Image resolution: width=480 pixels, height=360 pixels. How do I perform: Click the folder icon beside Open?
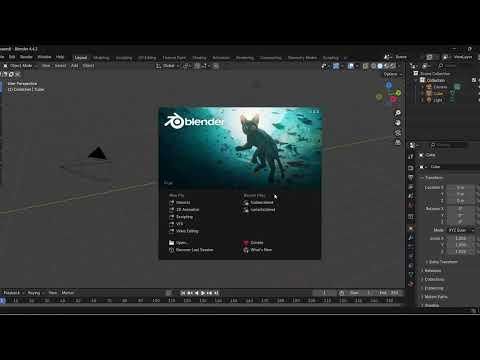[x=171, y=243]
